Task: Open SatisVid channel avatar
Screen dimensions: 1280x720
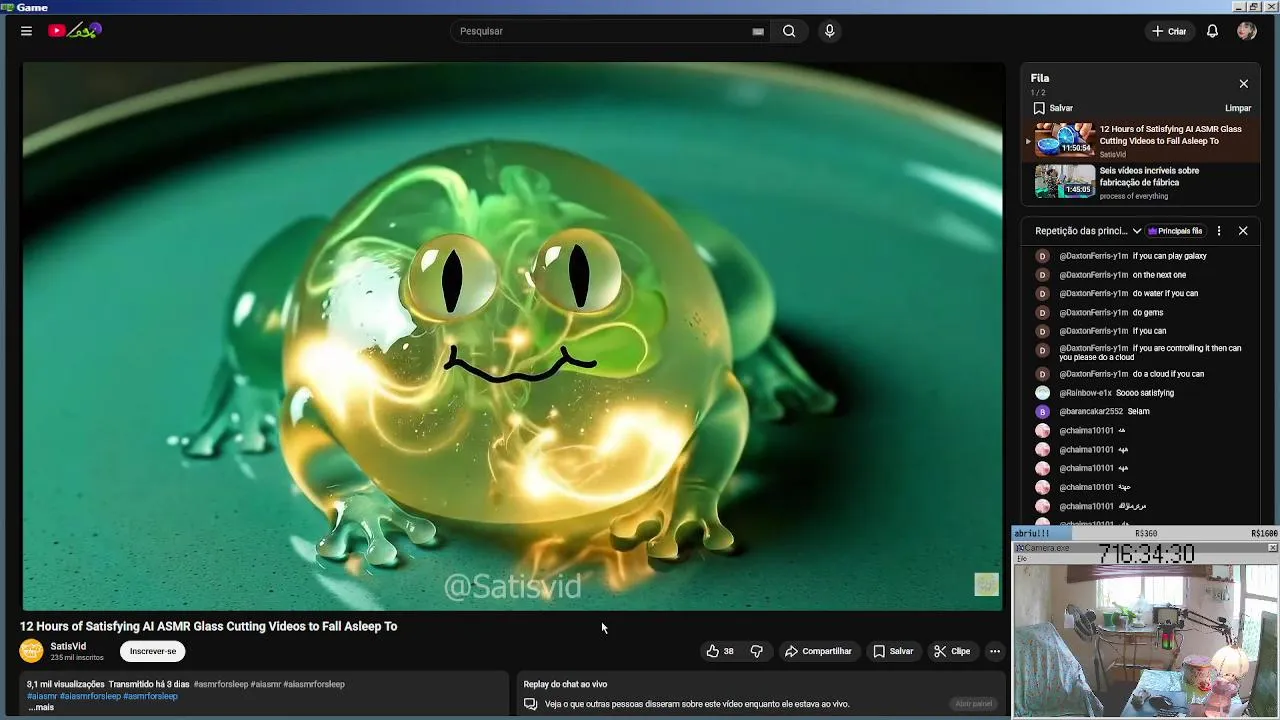Action: [31, 651]
